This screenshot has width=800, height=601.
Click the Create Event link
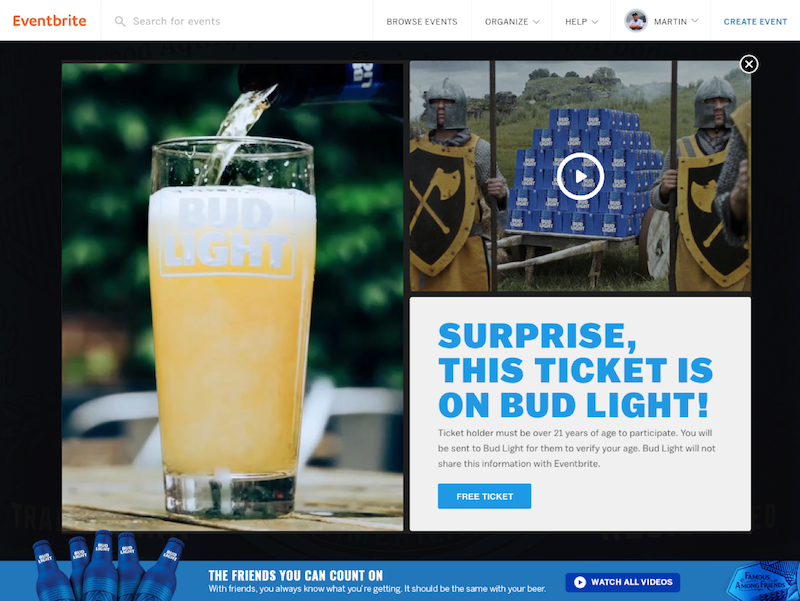click(x=755, y=21)
